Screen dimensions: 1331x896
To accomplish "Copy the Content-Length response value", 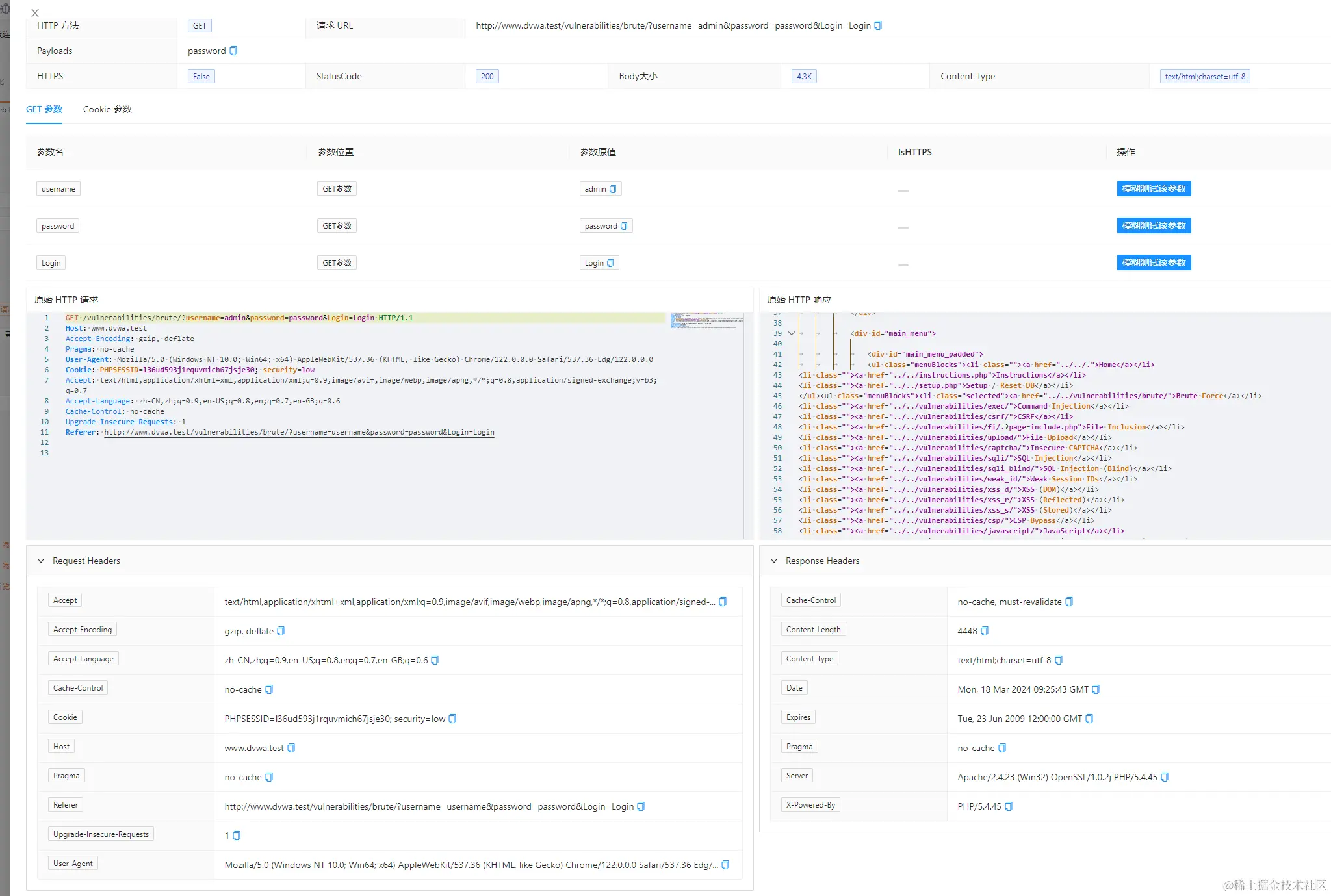I will [x=985, y=631].
